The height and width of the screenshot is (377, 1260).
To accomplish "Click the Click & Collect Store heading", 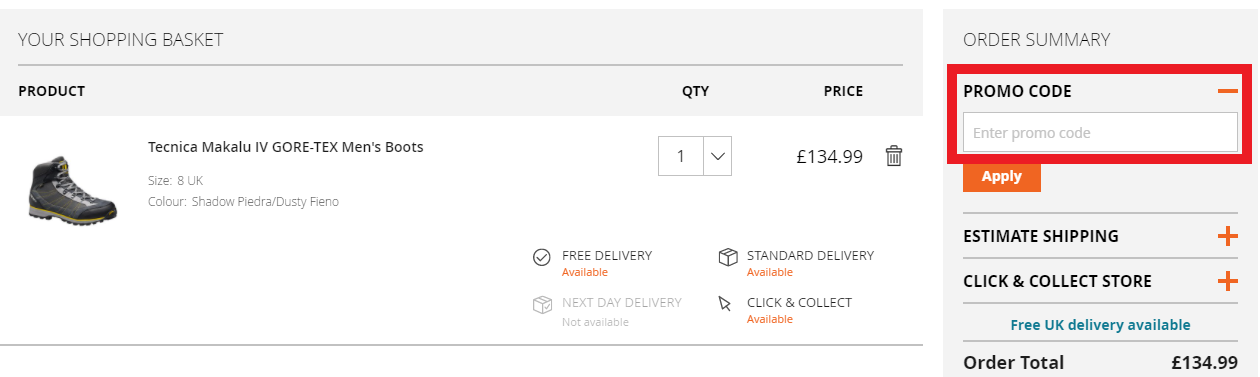I will (1057, 282).
